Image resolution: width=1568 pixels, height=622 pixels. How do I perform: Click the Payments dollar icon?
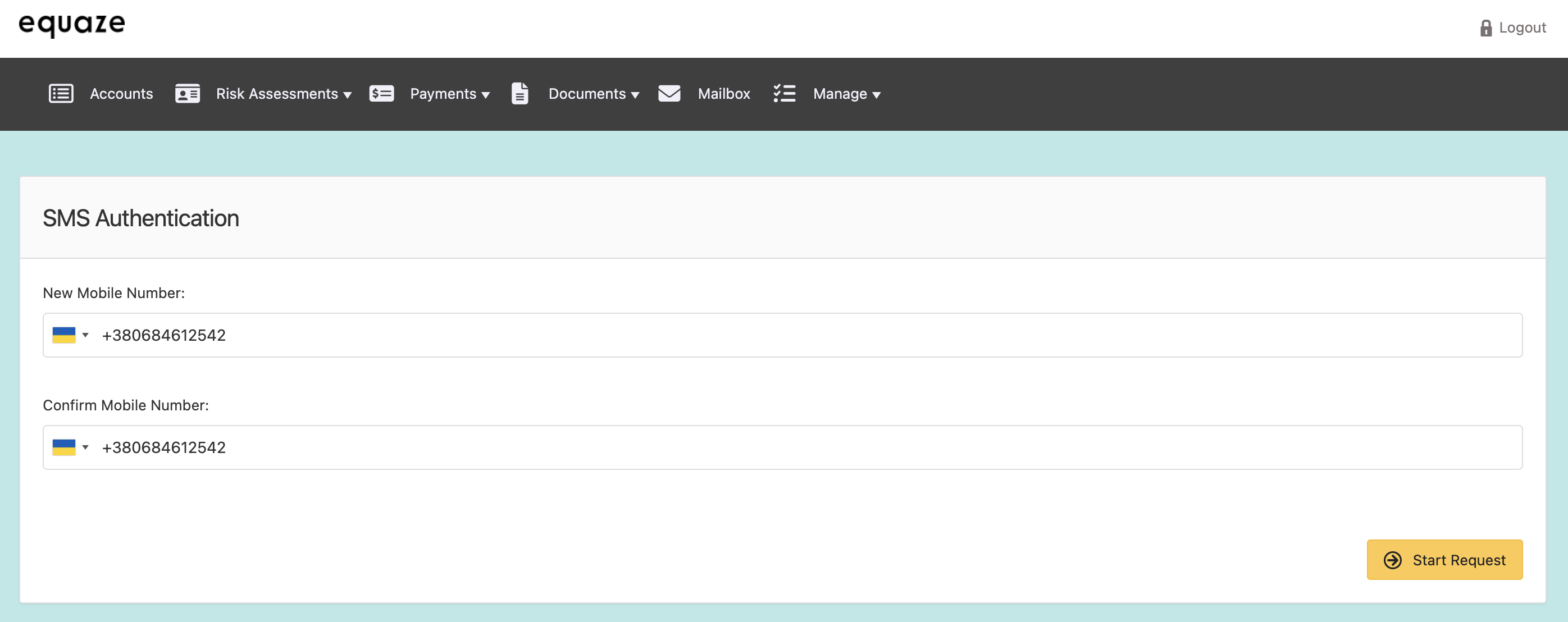tap(382, 94)
